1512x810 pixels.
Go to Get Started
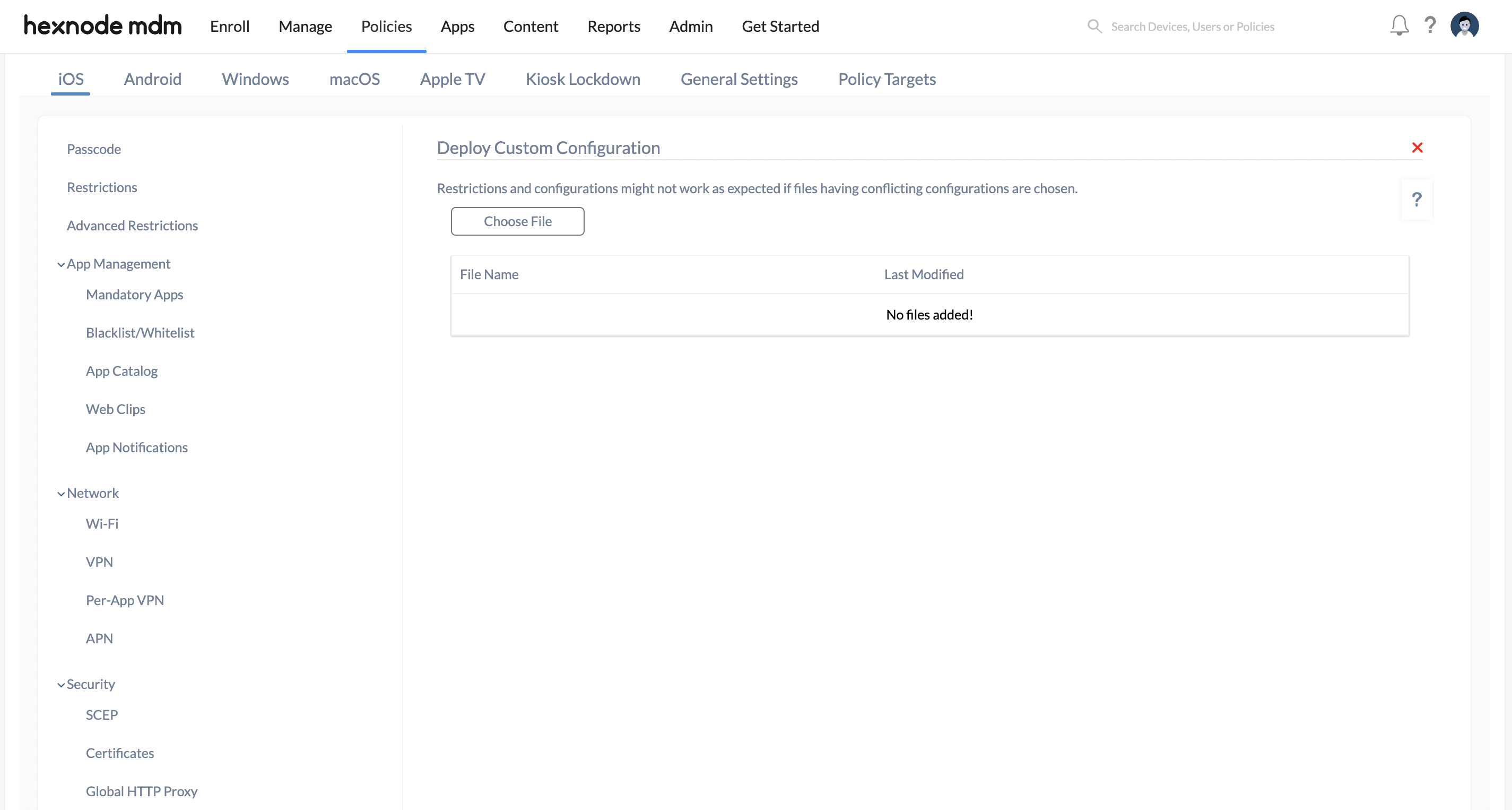(x=780, y=27)
